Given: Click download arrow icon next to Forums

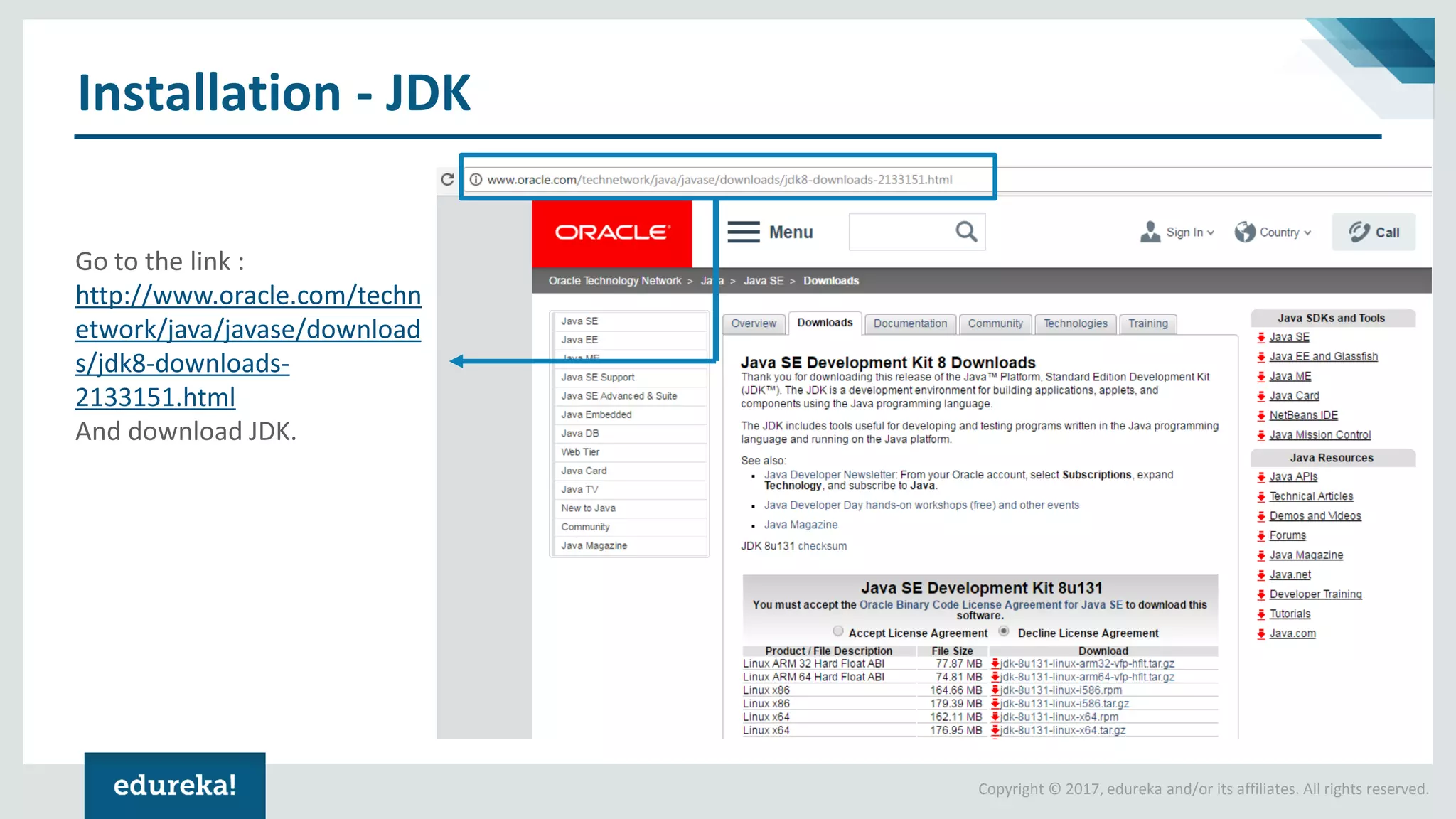Looking at the screenshot, I should (x=1261, y=536).
